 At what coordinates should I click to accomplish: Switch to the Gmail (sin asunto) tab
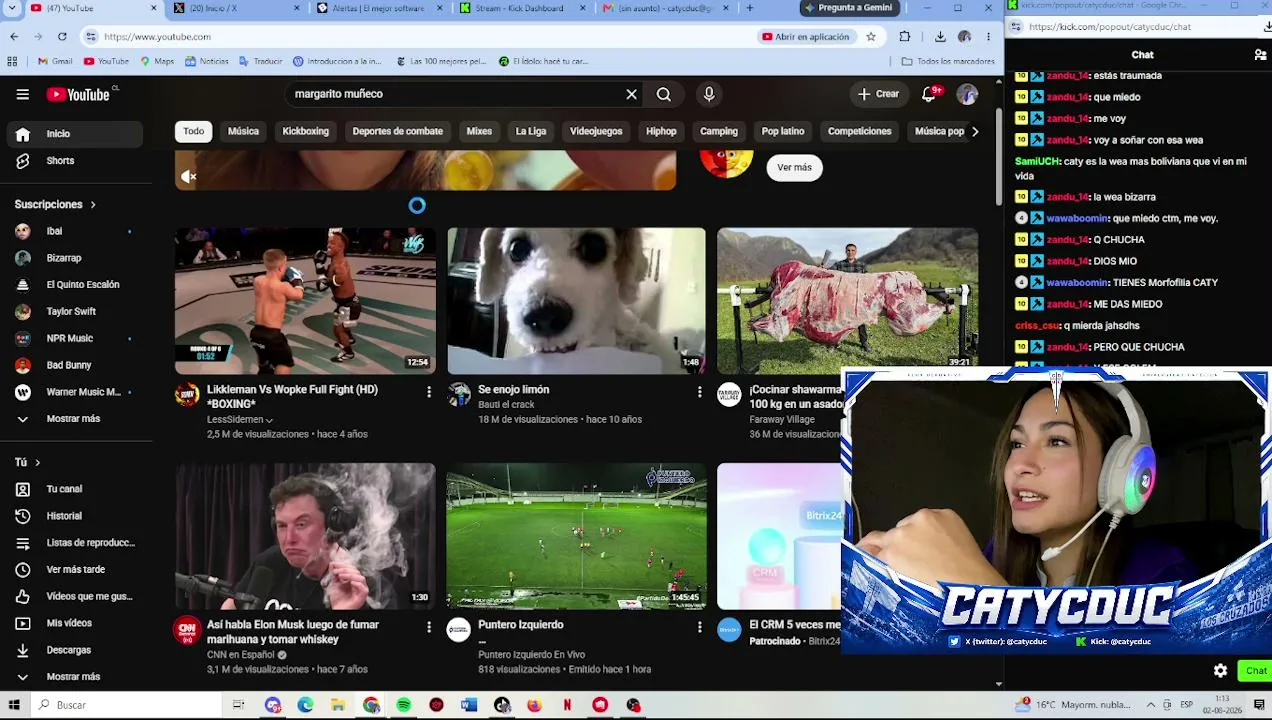click(x=666, y=8)
